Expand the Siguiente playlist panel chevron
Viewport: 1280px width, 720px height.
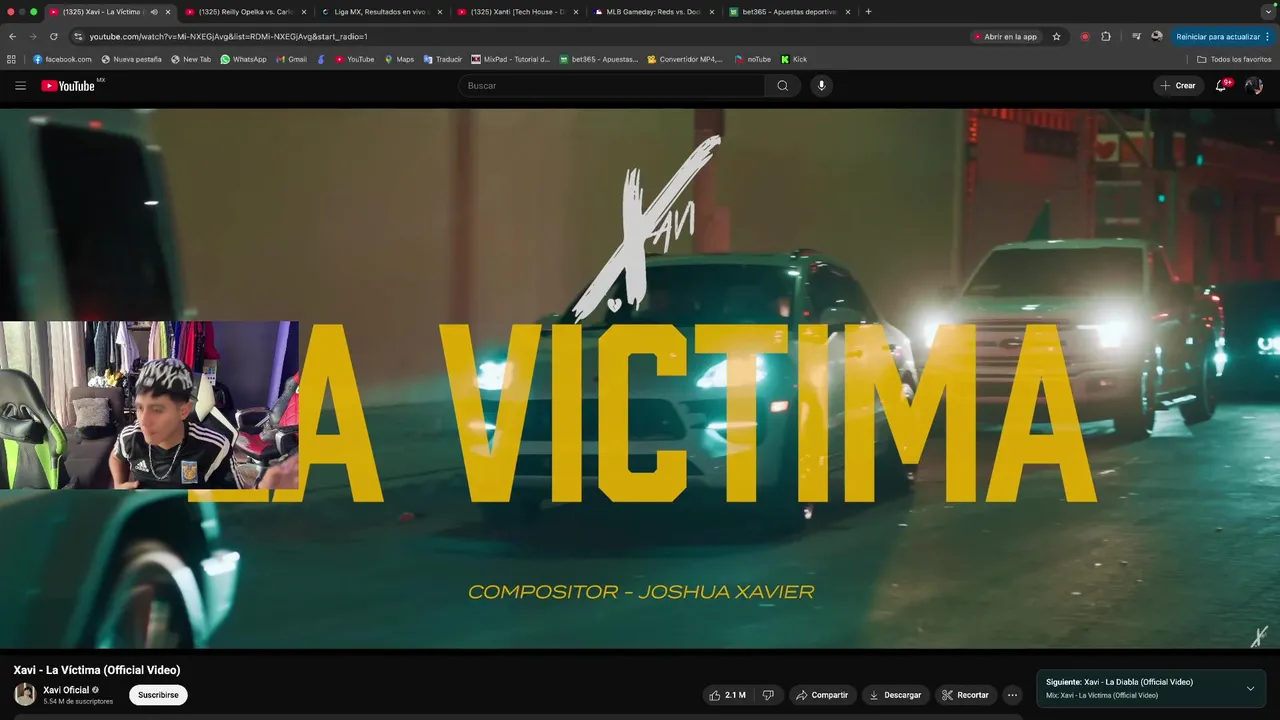[x=1250, y=689]
